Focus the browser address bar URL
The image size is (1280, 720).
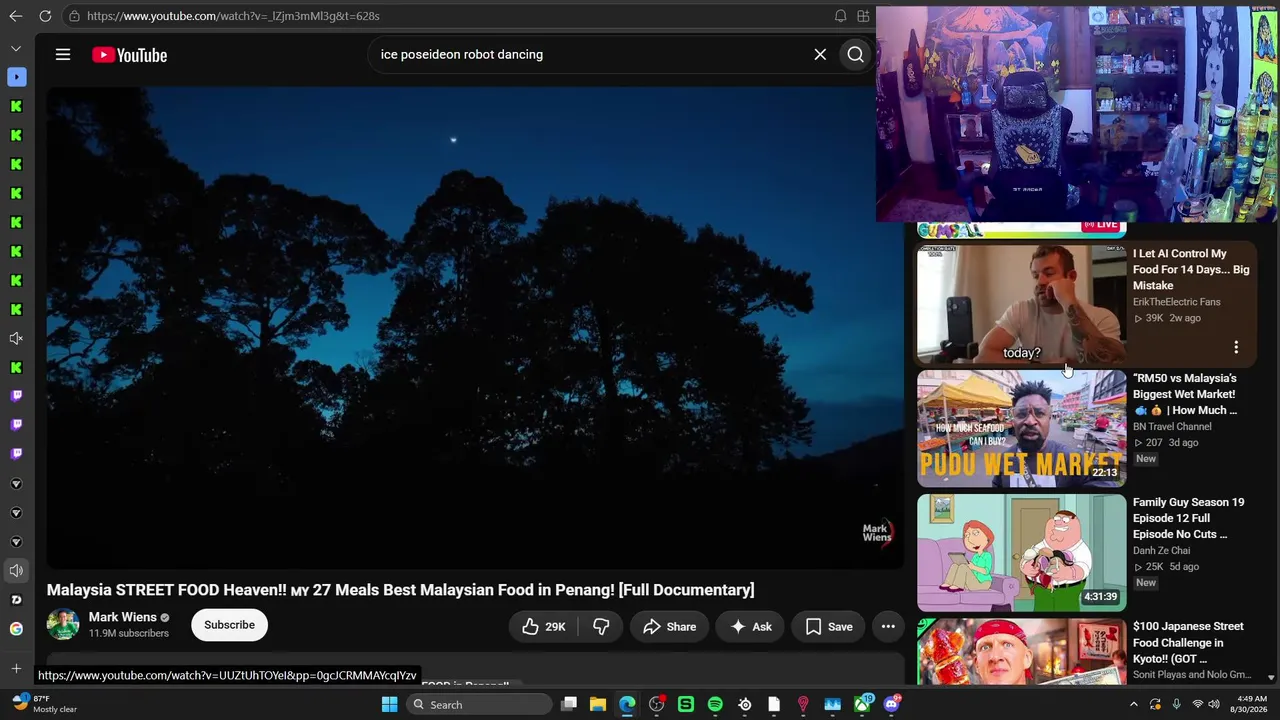pos(233,16)
